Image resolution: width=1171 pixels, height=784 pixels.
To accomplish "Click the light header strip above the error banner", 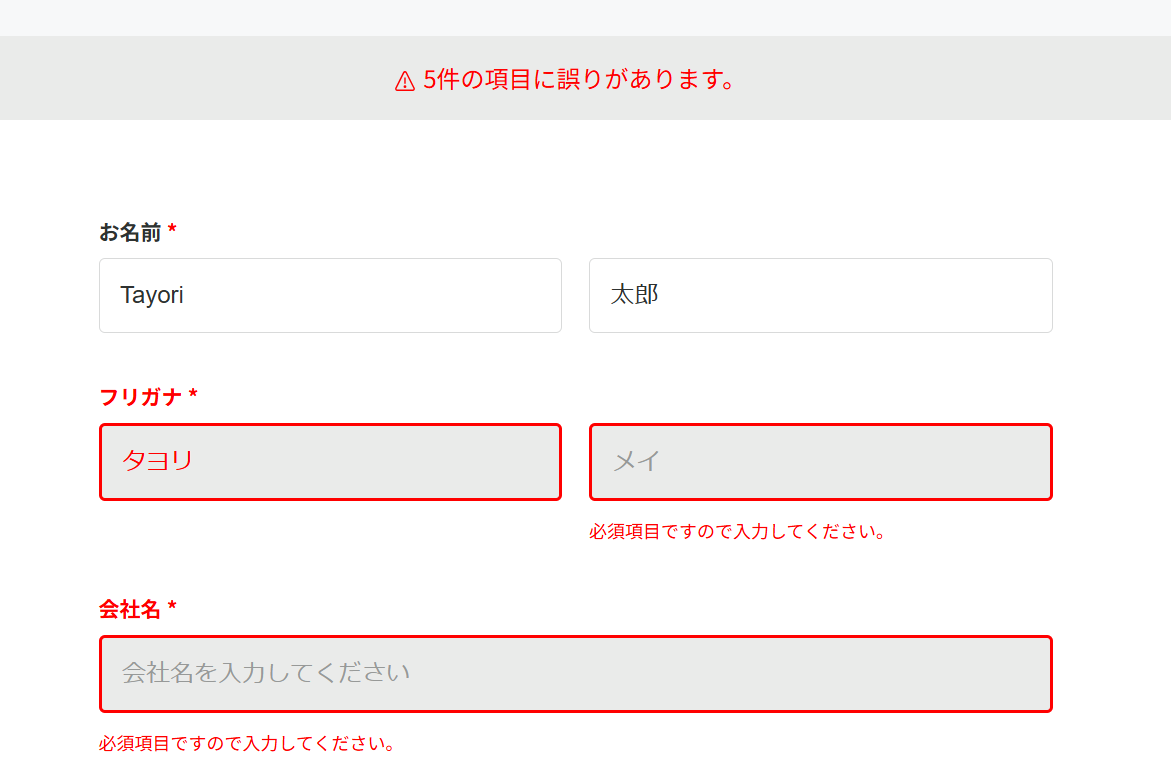I will [585, 17].
